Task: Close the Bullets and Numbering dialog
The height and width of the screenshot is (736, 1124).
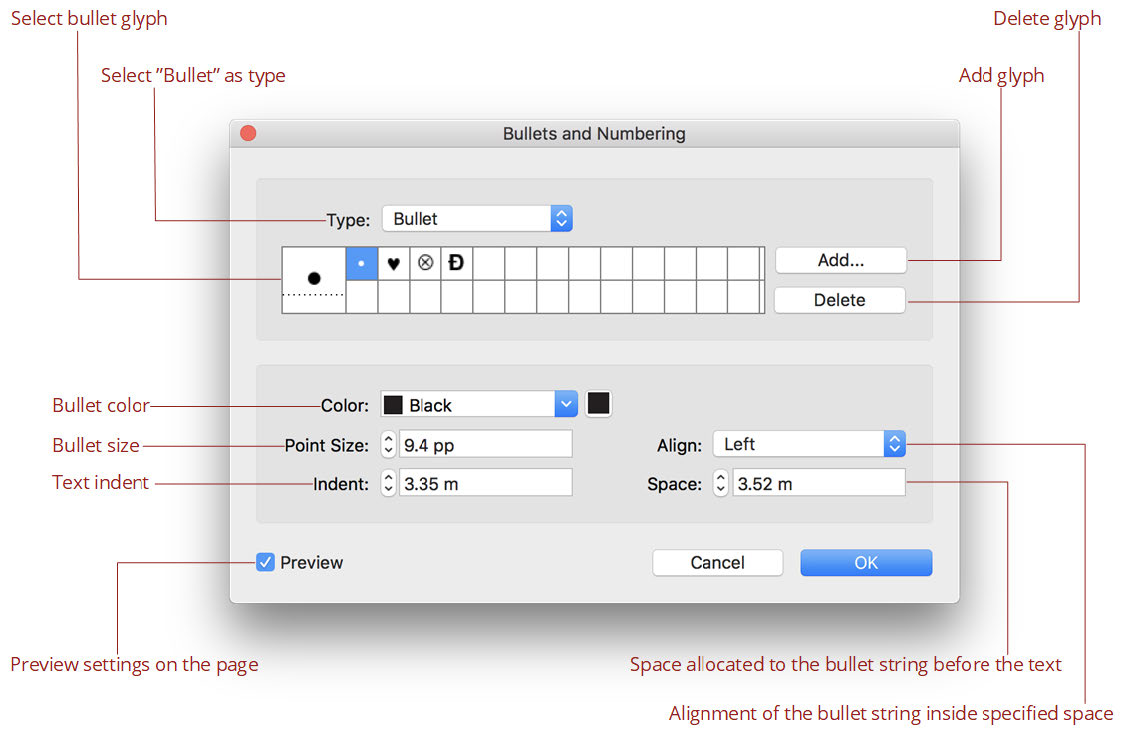Action: (248, 133)
